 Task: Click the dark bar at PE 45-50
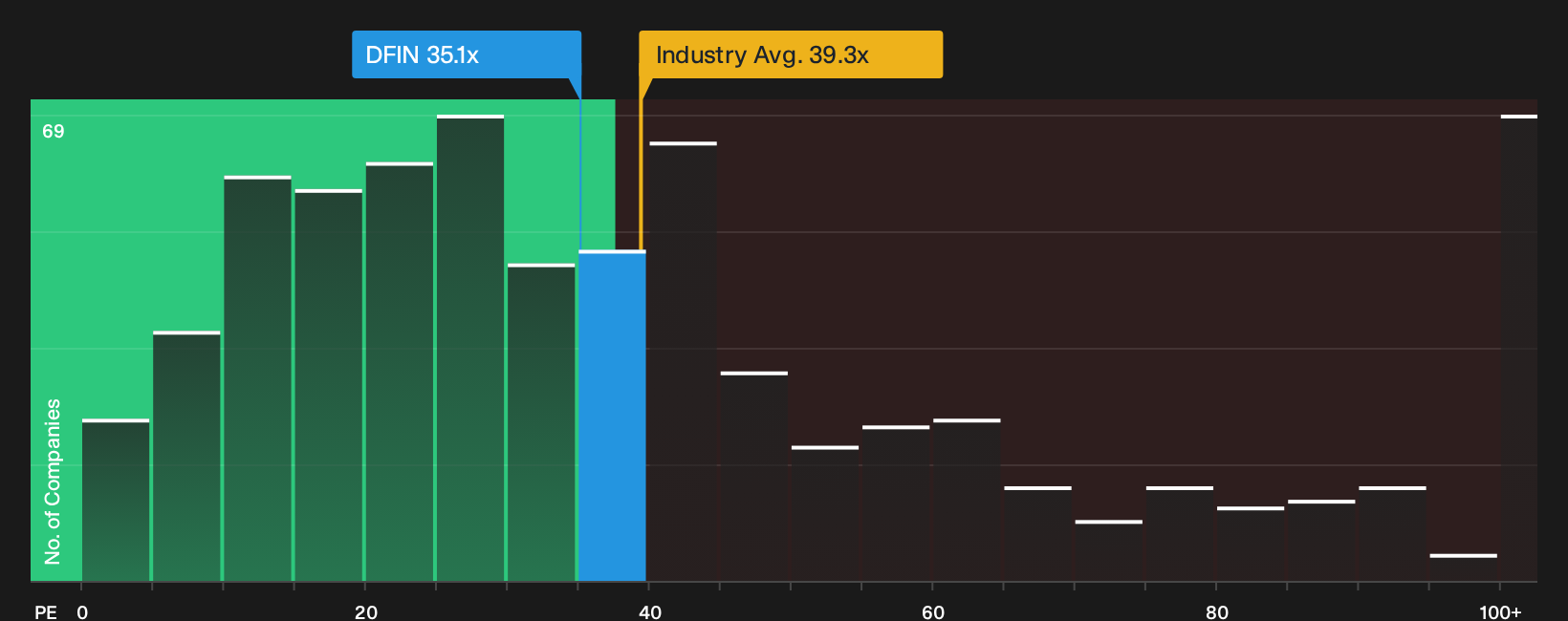(x=754, y=476)
